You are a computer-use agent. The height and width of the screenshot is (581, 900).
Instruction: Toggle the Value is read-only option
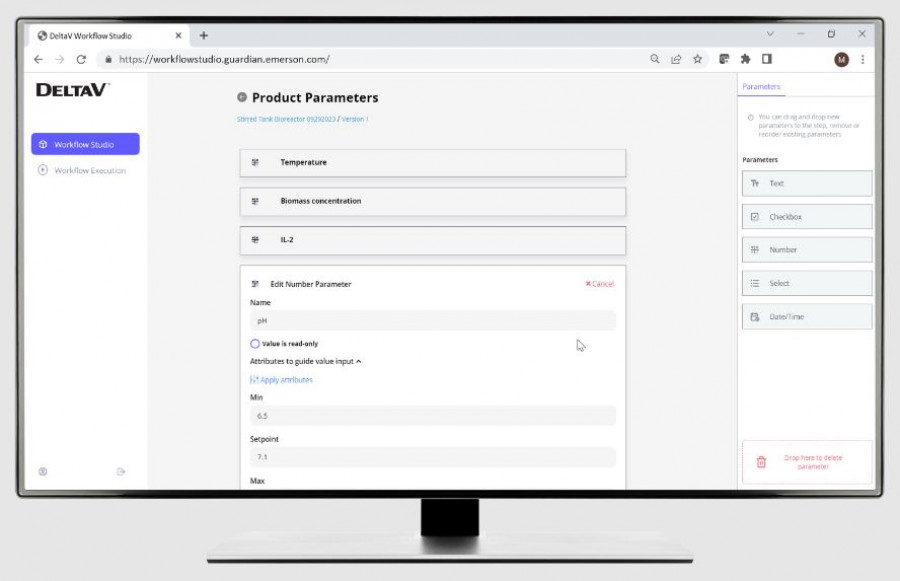tap(255, 343)
